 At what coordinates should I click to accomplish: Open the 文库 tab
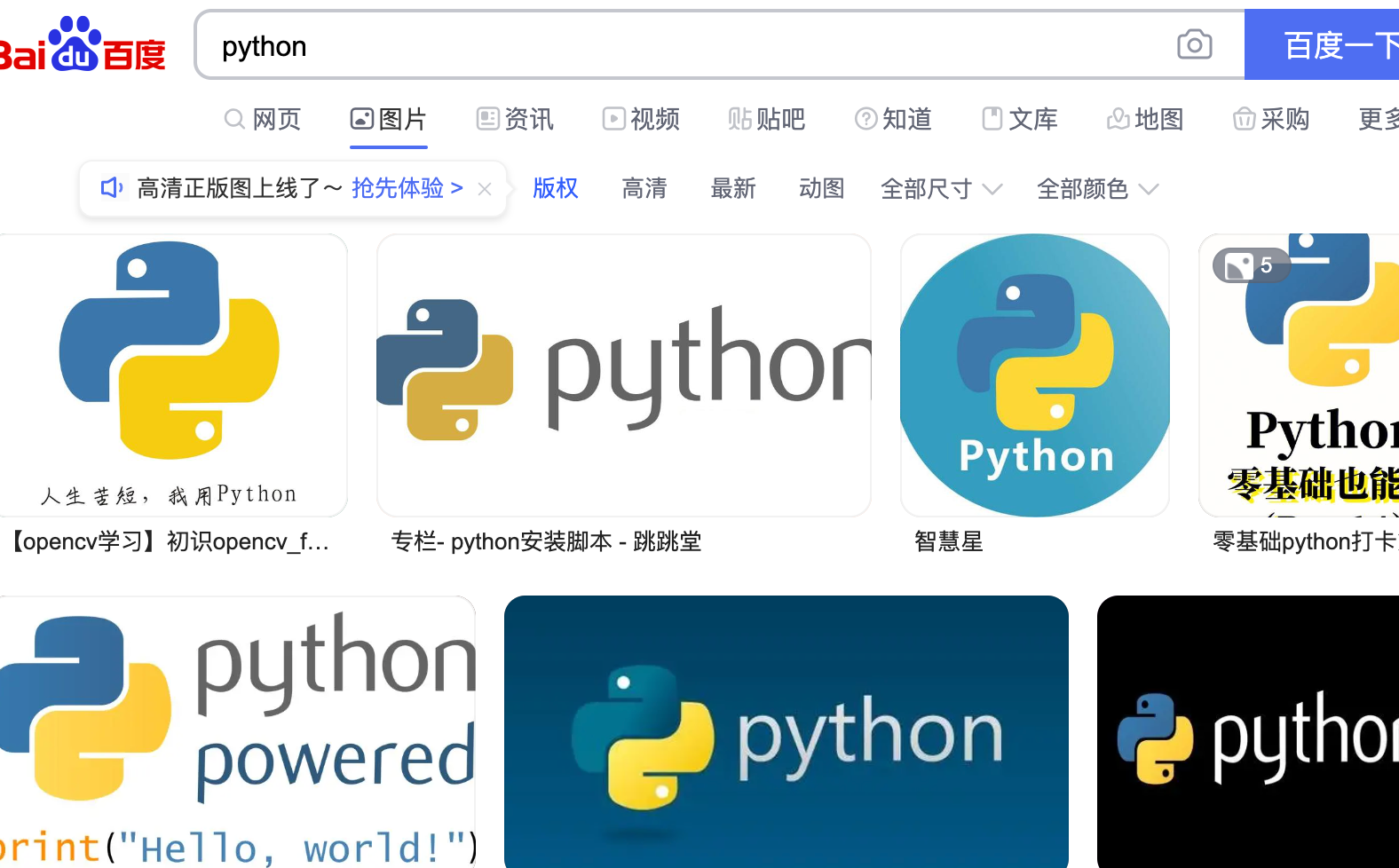click(x=1019, y=119)
